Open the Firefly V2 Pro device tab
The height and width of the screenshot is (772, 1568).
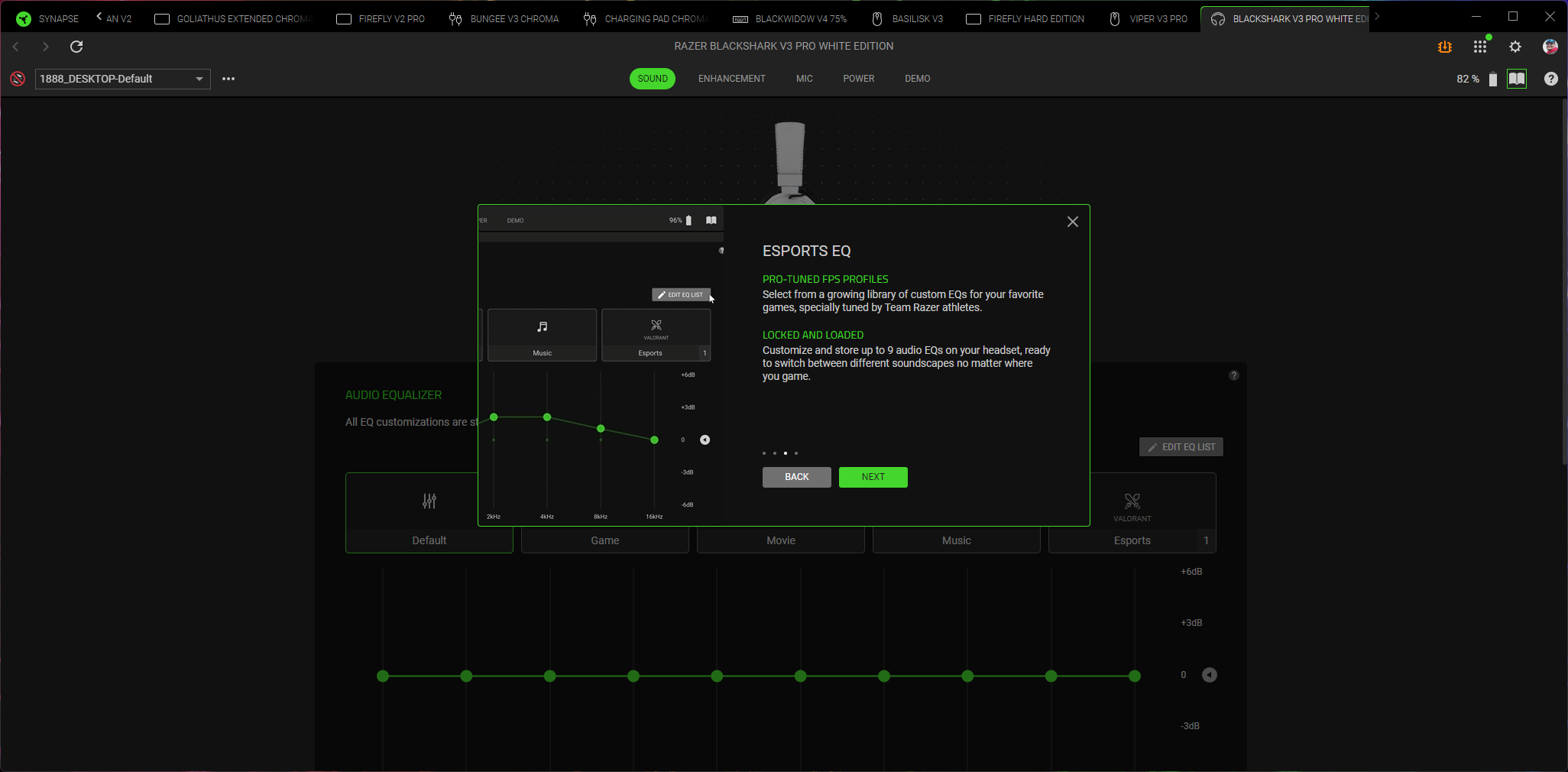pyautogui.click(x=381, y=18)
